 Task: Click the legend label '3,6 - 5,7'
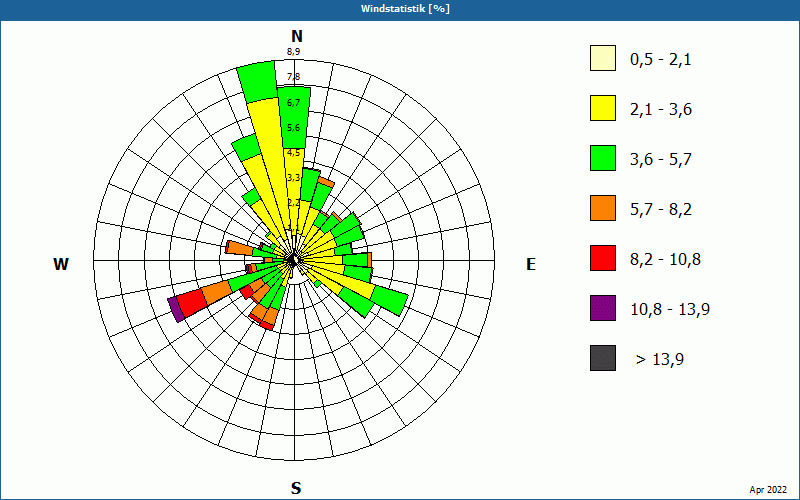click(661, 160)
